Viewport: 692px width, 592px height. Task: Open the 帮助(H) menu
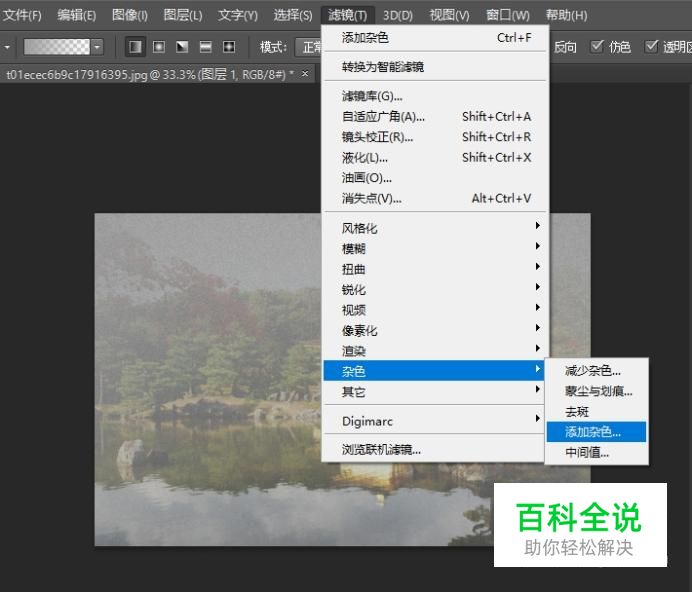point(566,15)
